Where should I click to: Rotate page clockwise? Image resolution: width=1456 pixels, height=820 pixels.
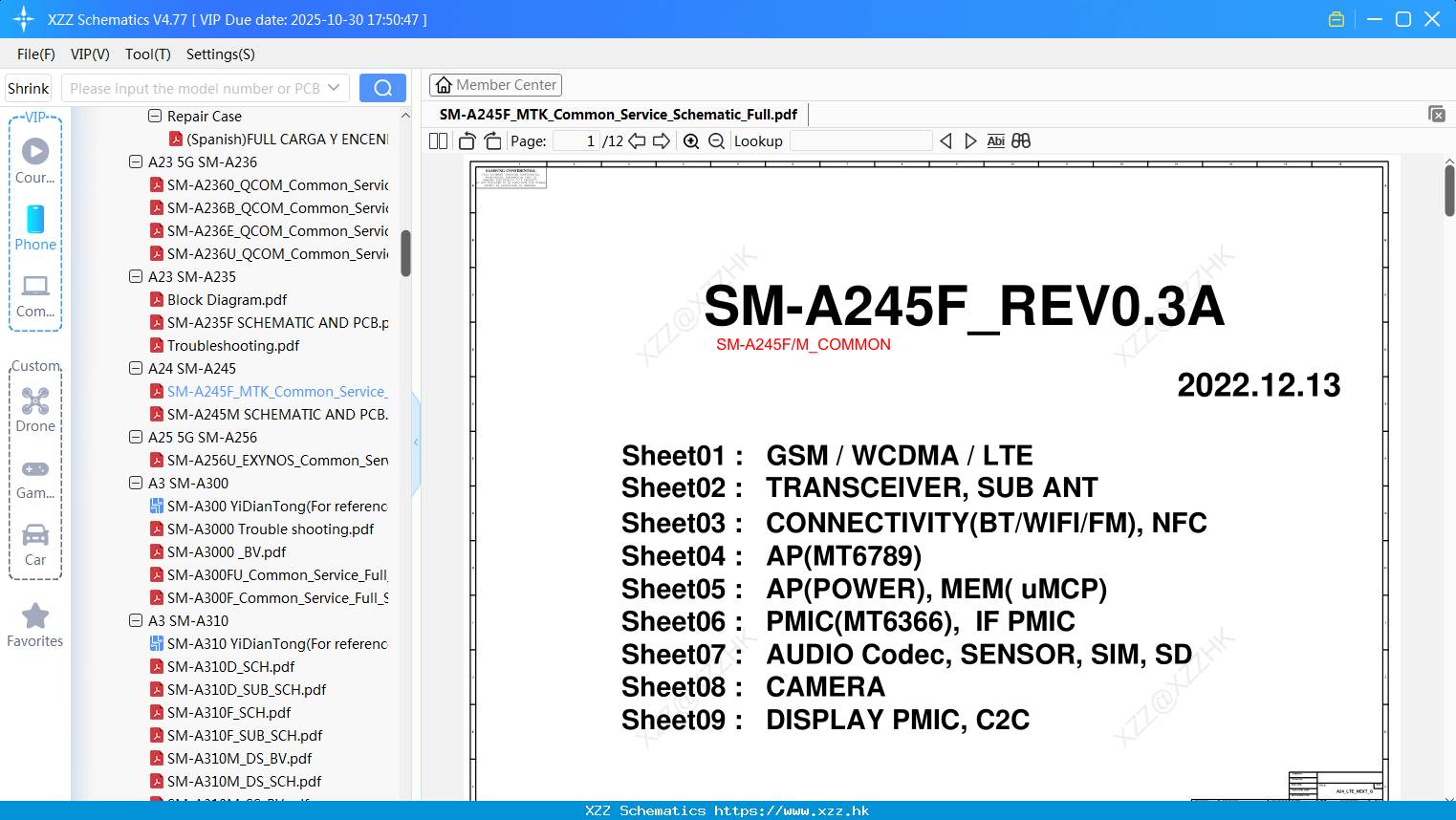pos(492,140)
